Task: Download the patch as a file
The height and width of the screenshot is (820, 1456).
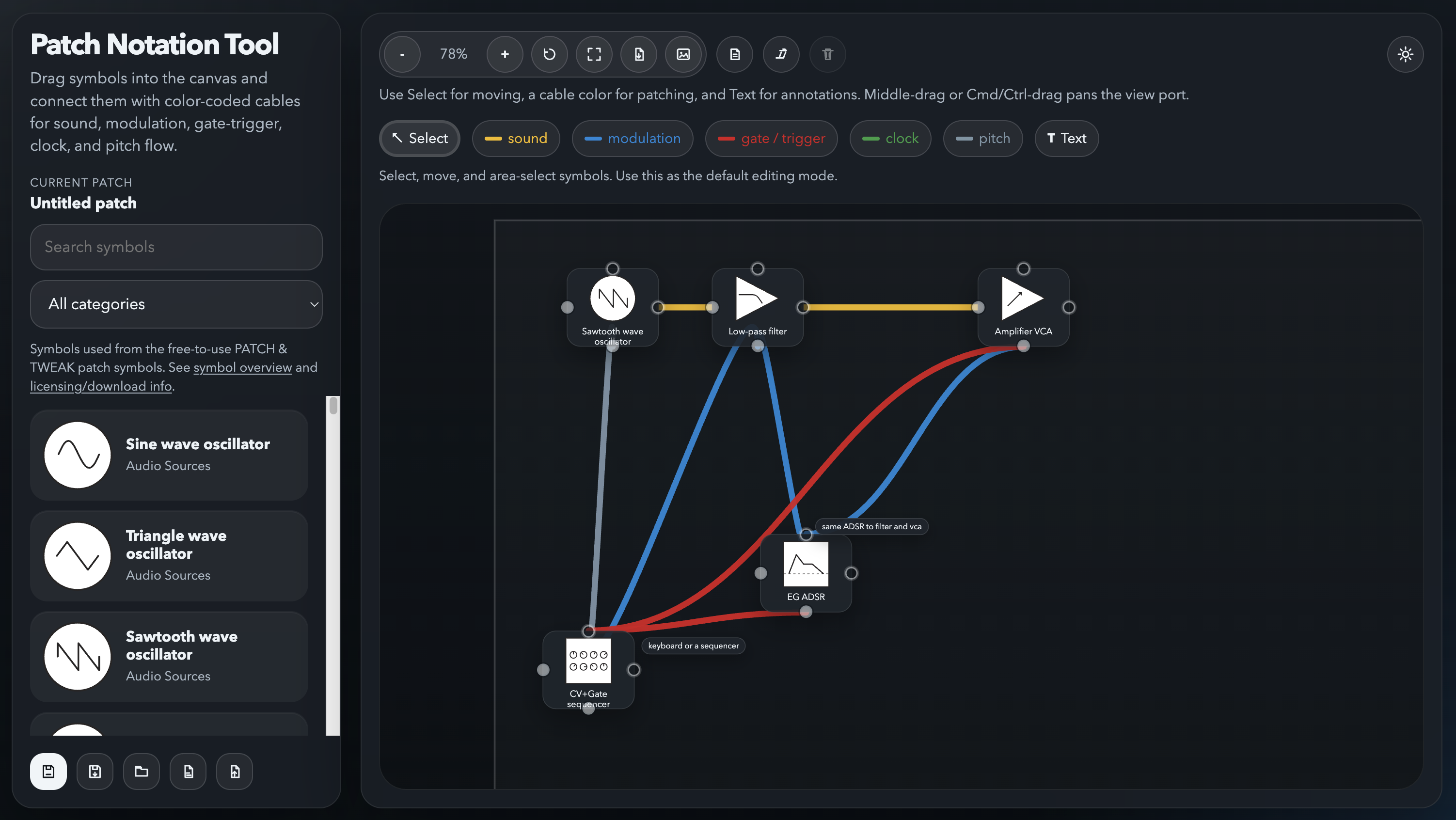Action: [x=639, y=54]
